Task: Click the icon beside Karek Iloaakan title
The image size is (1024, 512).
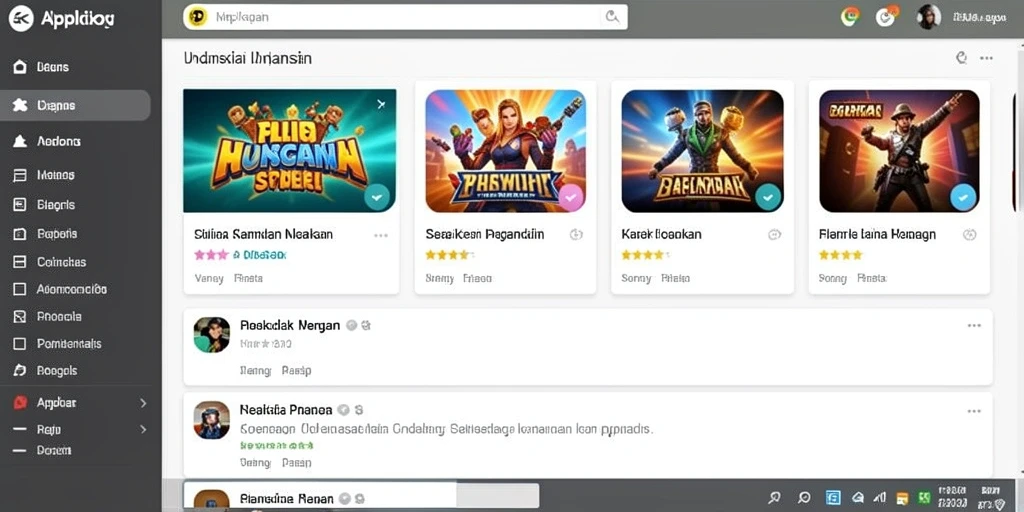Action: pos(775,234)
